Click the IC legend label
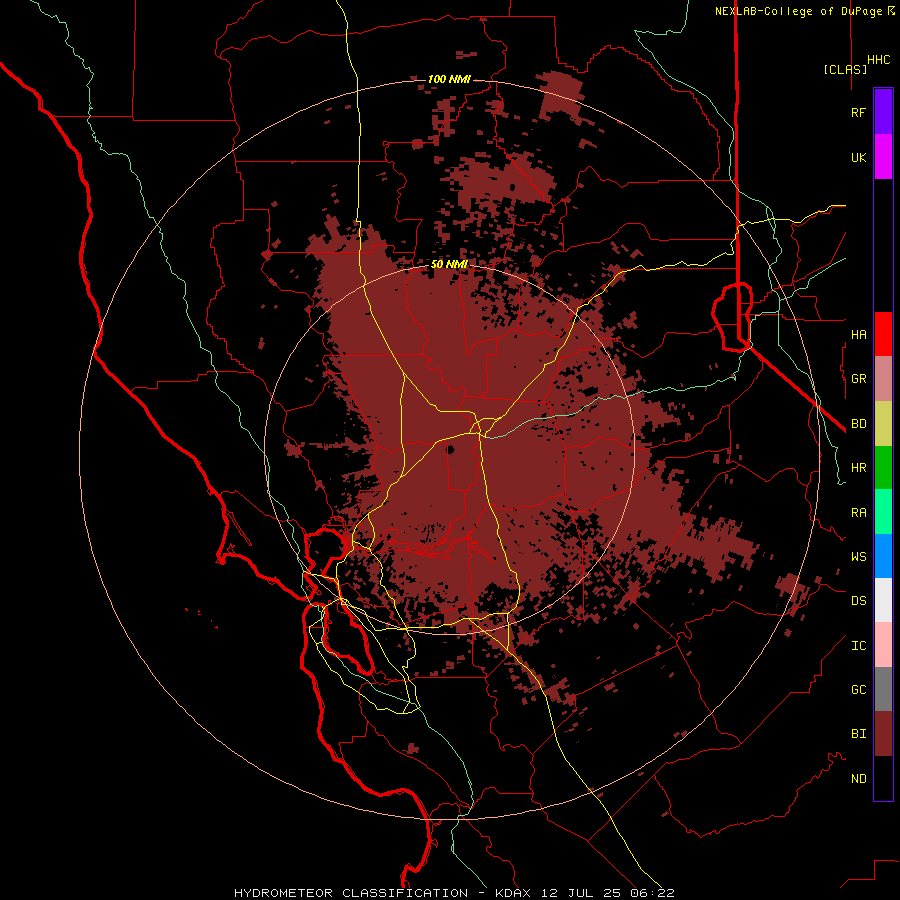The image size is (900, 900). coord(858,646)
